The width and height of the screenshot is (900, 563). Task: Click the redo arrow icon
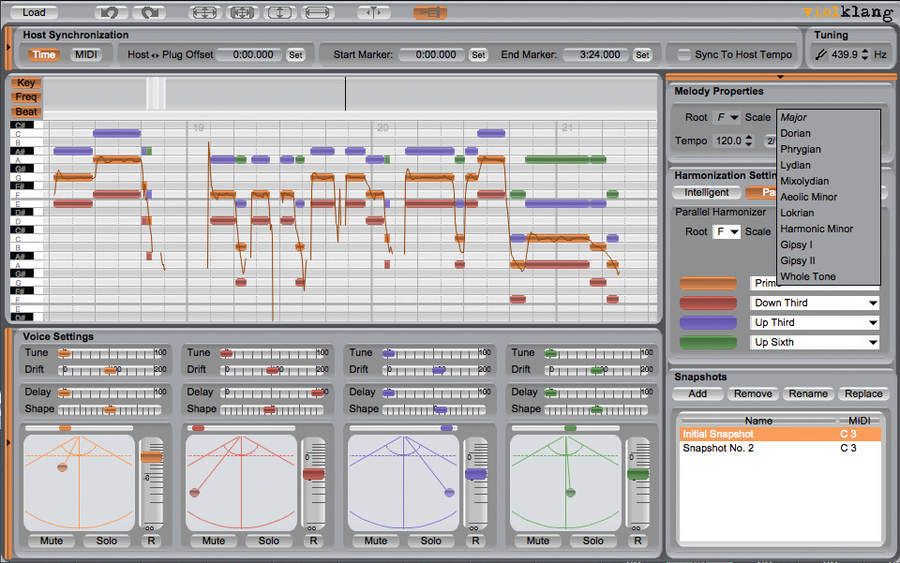pyautogui.click(x=150, y=12)
